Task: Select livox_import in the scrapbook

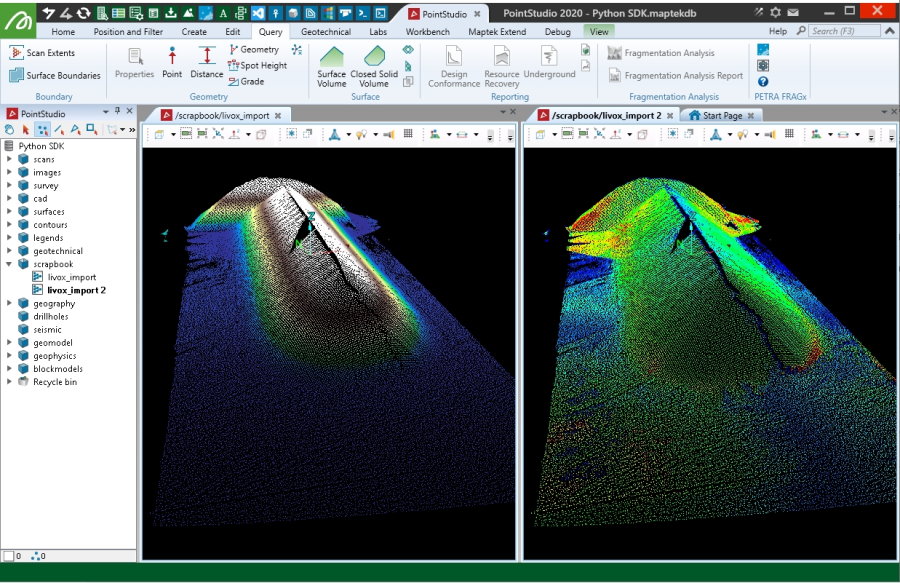Action: click(x=71, y=277)
